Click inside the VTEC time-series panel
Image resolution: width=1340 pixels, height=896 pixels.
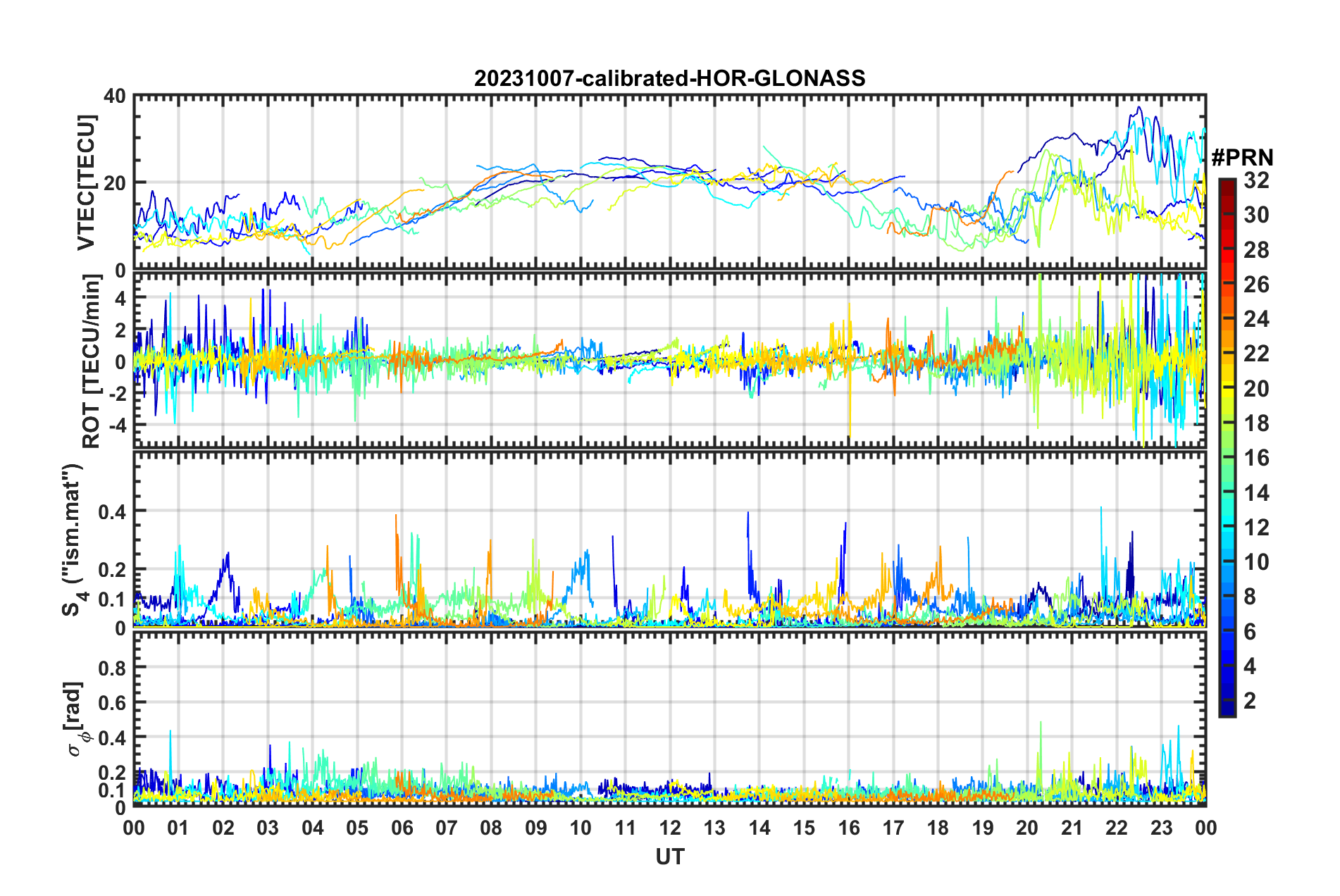pos(669,182)
